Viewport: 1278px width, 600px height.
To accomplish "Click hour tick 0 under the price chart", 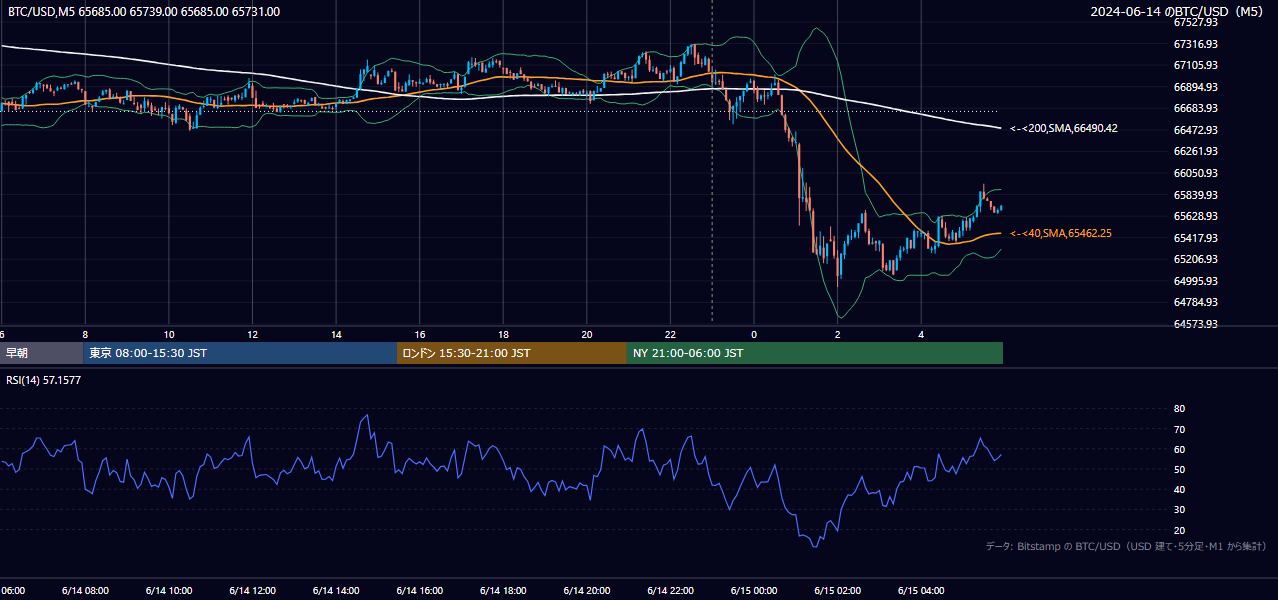I will (754, 334).
